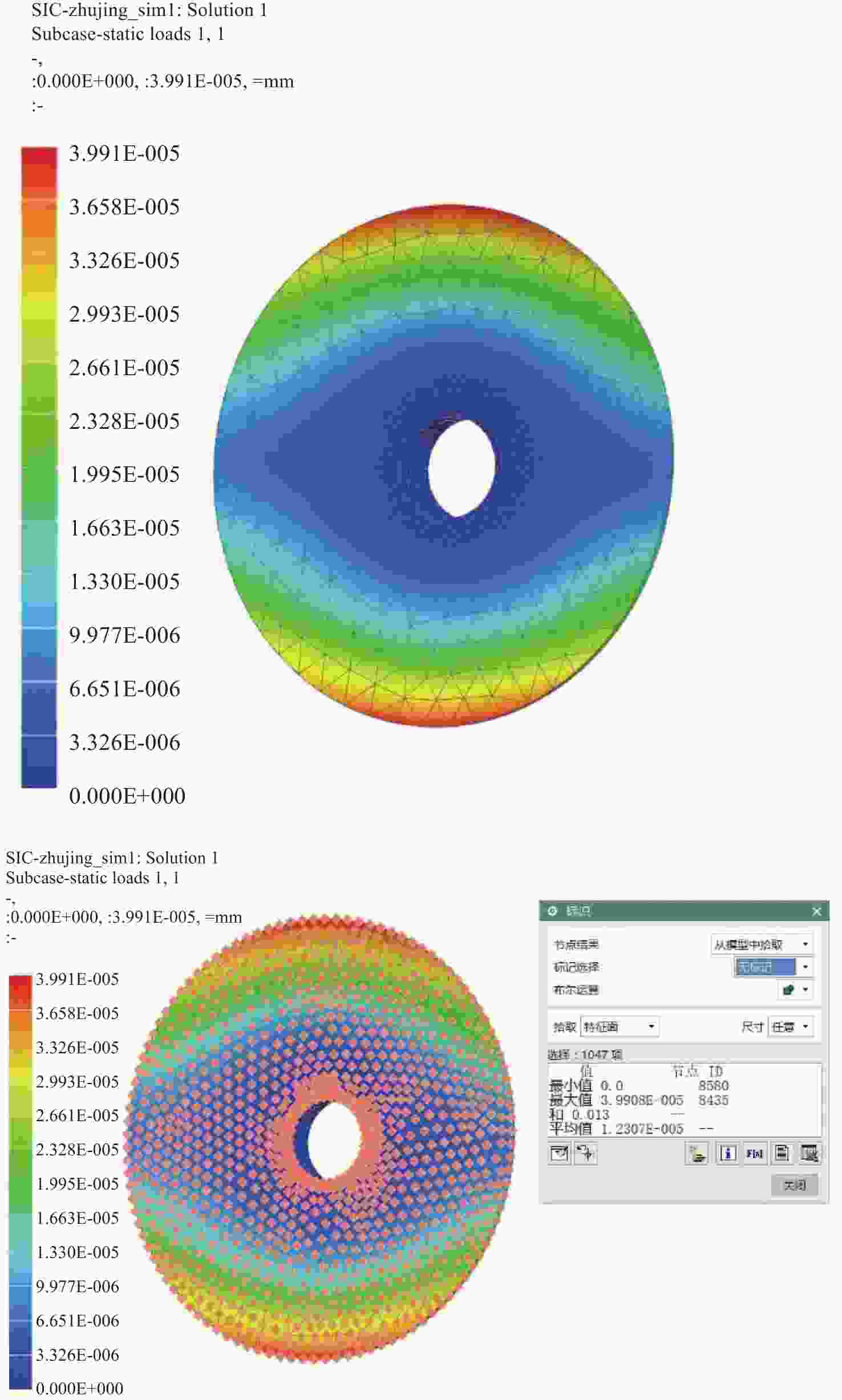This screenshot has width=842, height=1400.
Task: Click the 关闭 button
Action: coord(795,1185)
